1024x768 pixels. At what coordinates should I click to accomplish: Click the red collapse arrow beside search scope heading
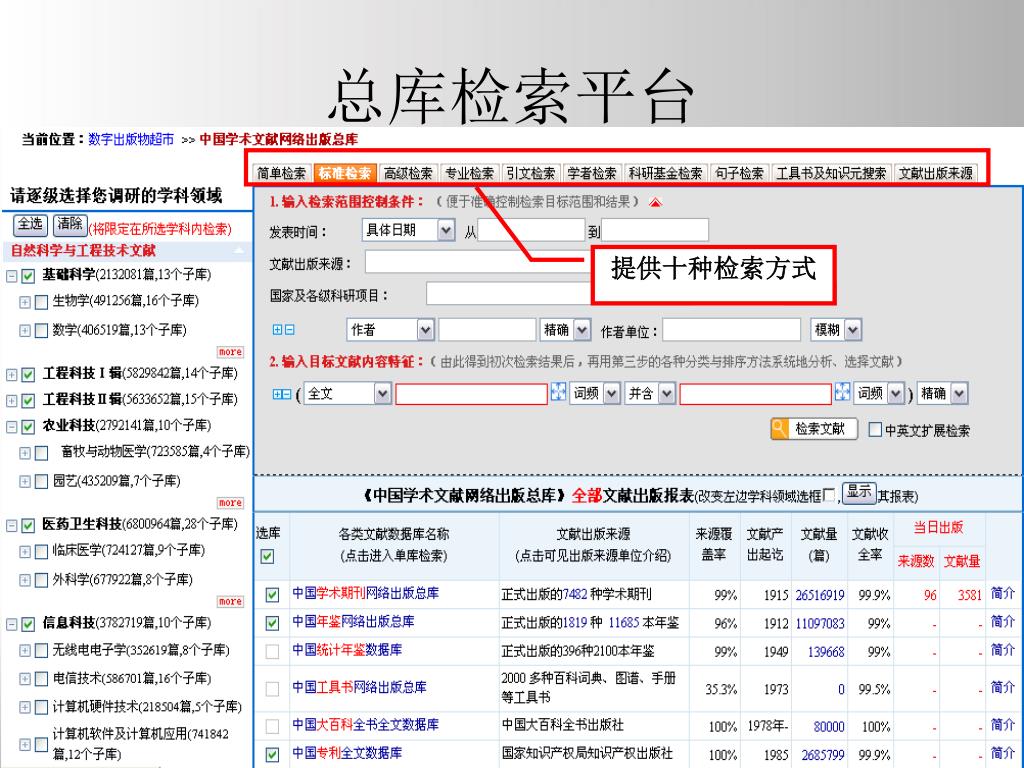pos(656,202)
